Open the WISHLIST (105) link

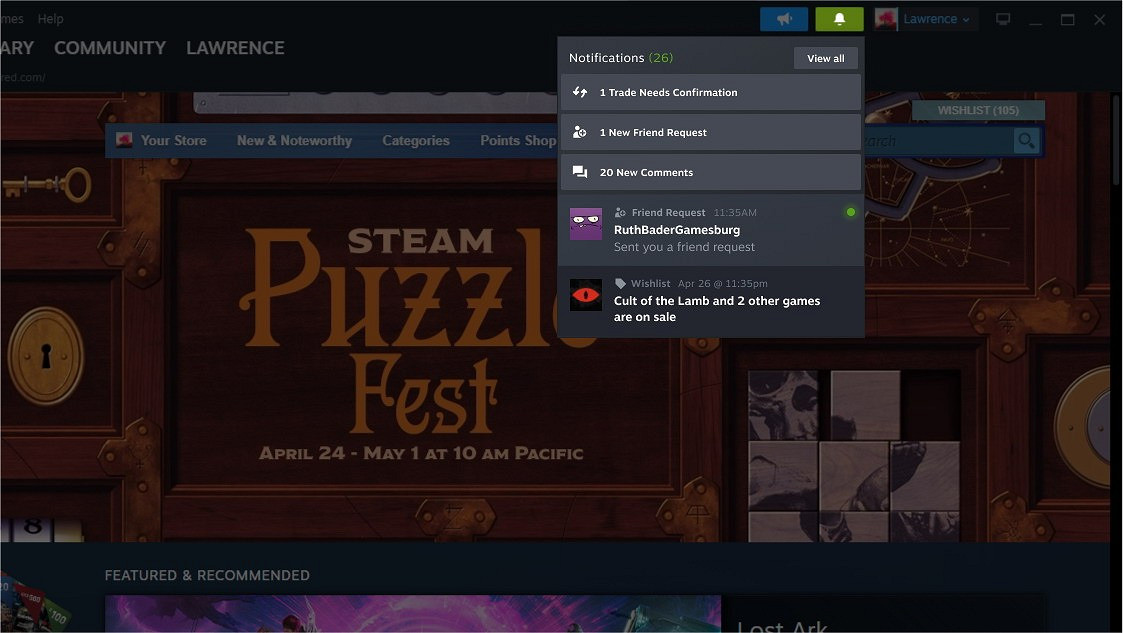(978, 109)
